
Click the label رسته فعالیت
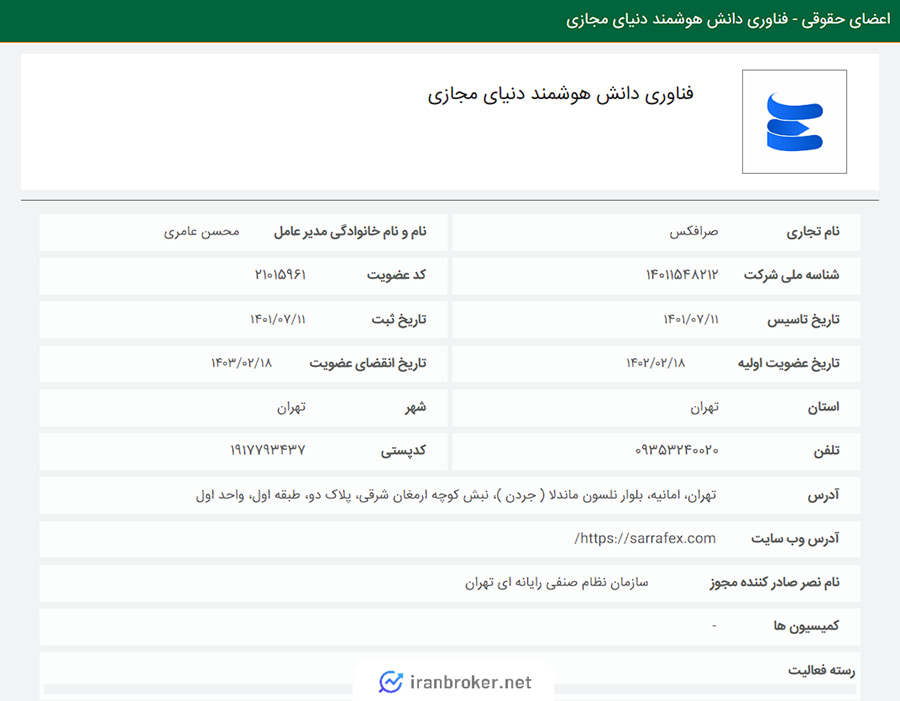[821, 670]
